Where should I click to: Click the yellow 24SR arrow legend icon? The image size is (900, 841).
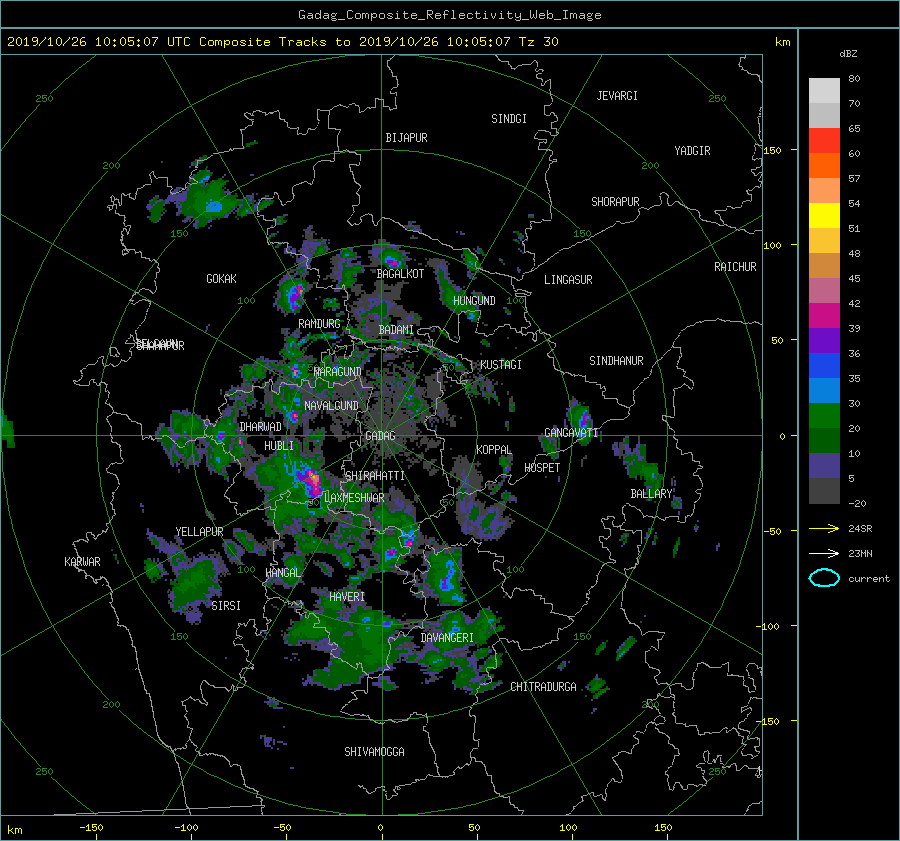(824, 528)
